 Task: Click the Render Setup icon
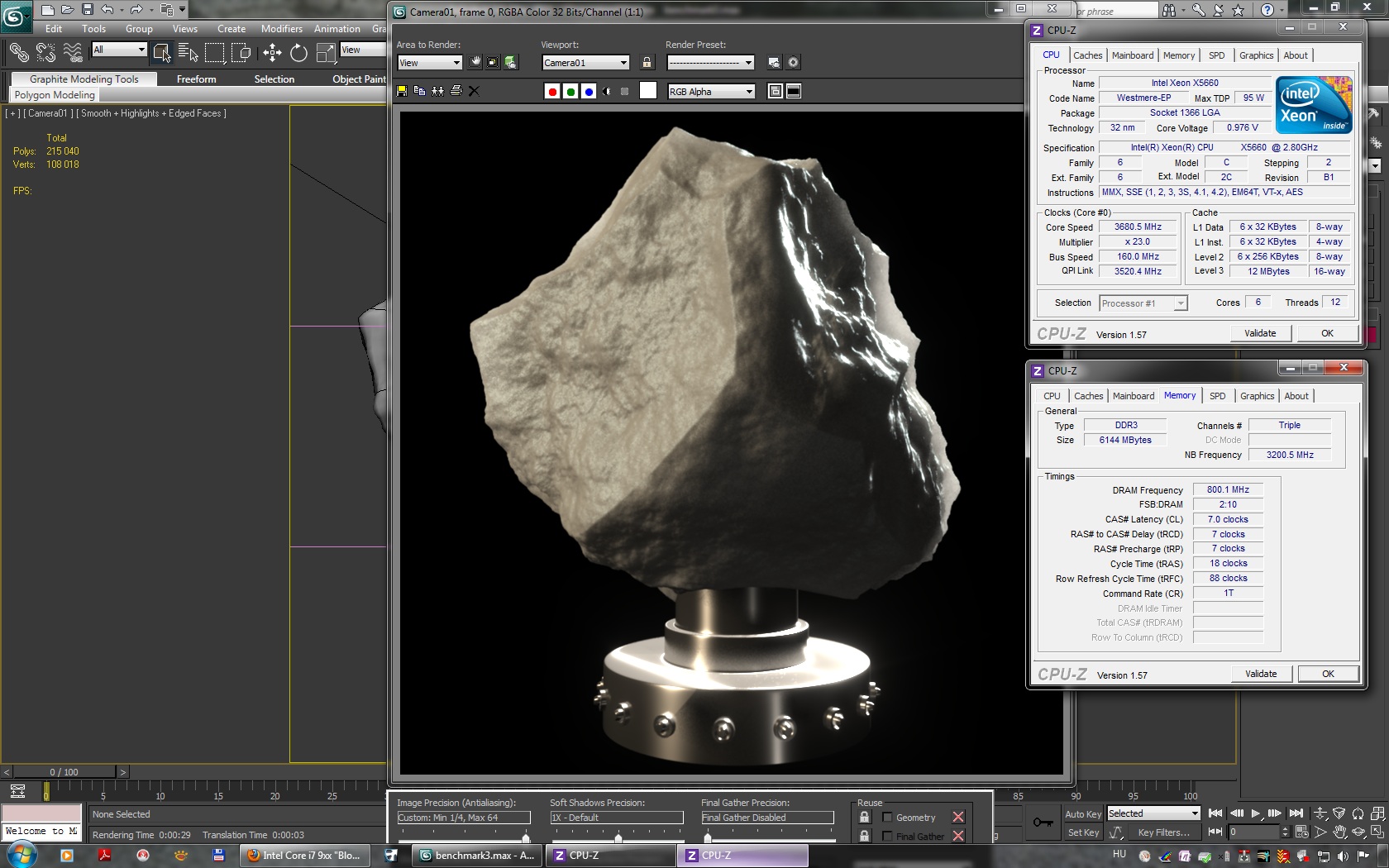774,62
